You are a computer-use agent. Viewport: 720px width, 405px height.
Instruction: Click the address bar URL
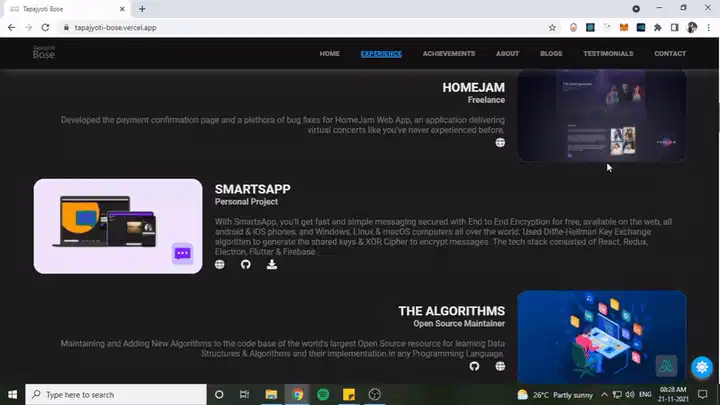click(115, 28)
